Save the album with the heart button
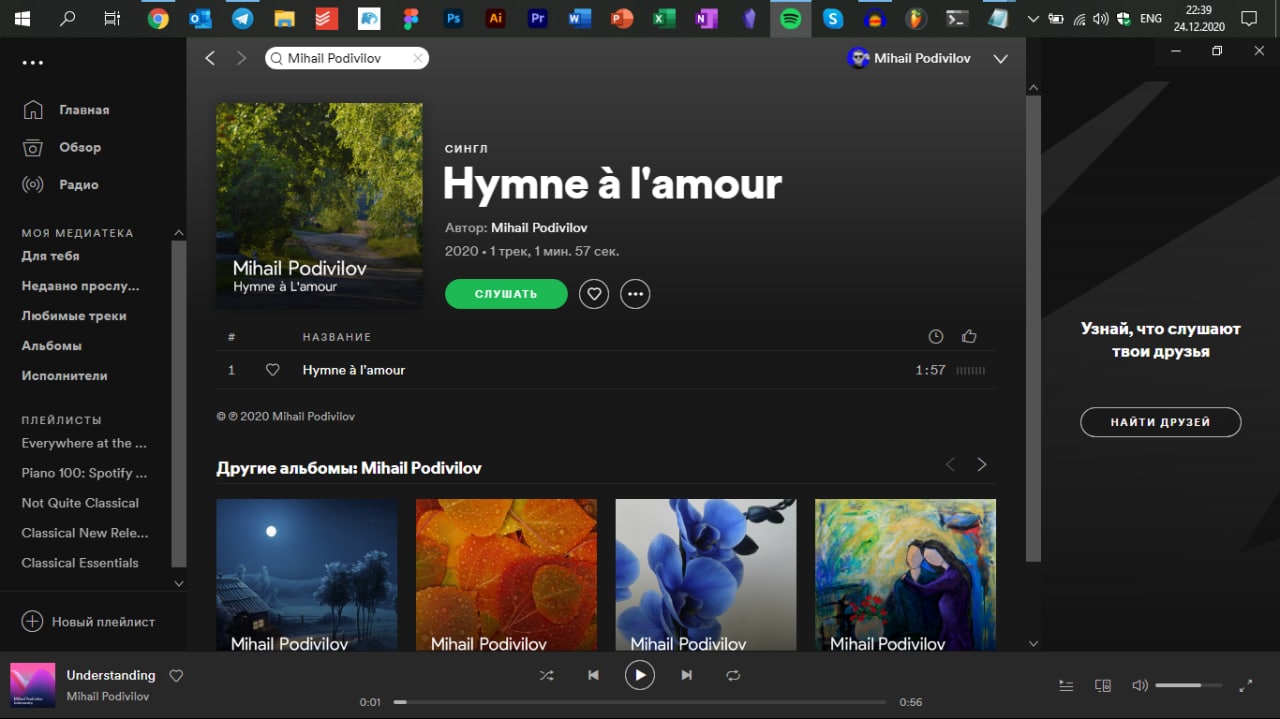Screen dimensions: 1280x719 pyautogui.click(x=594, y=294)
